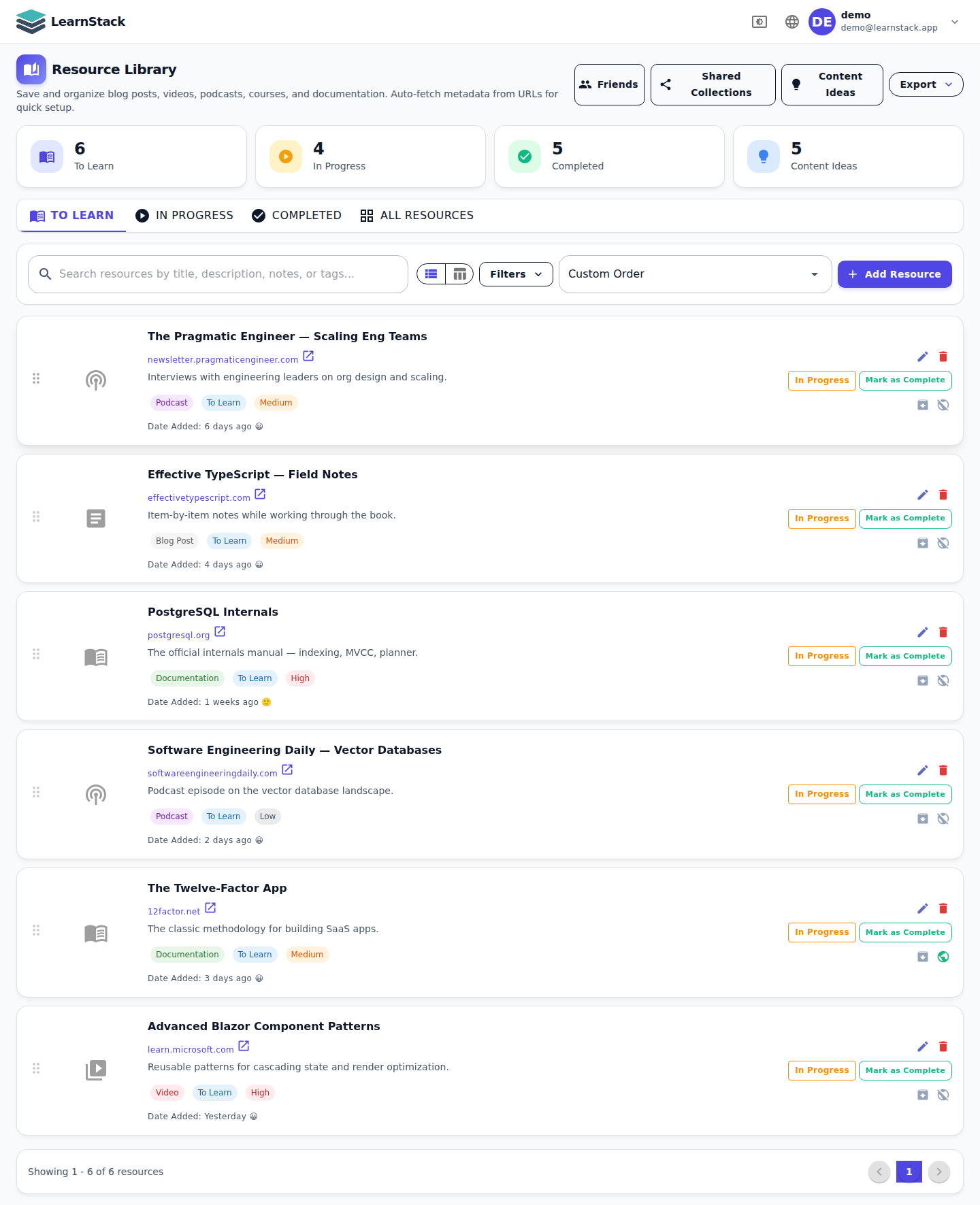Open external link icon beside postgresql.org
Image resolution: width=980 pixels, height=1205 pixels.
click(x=220, y=631)
